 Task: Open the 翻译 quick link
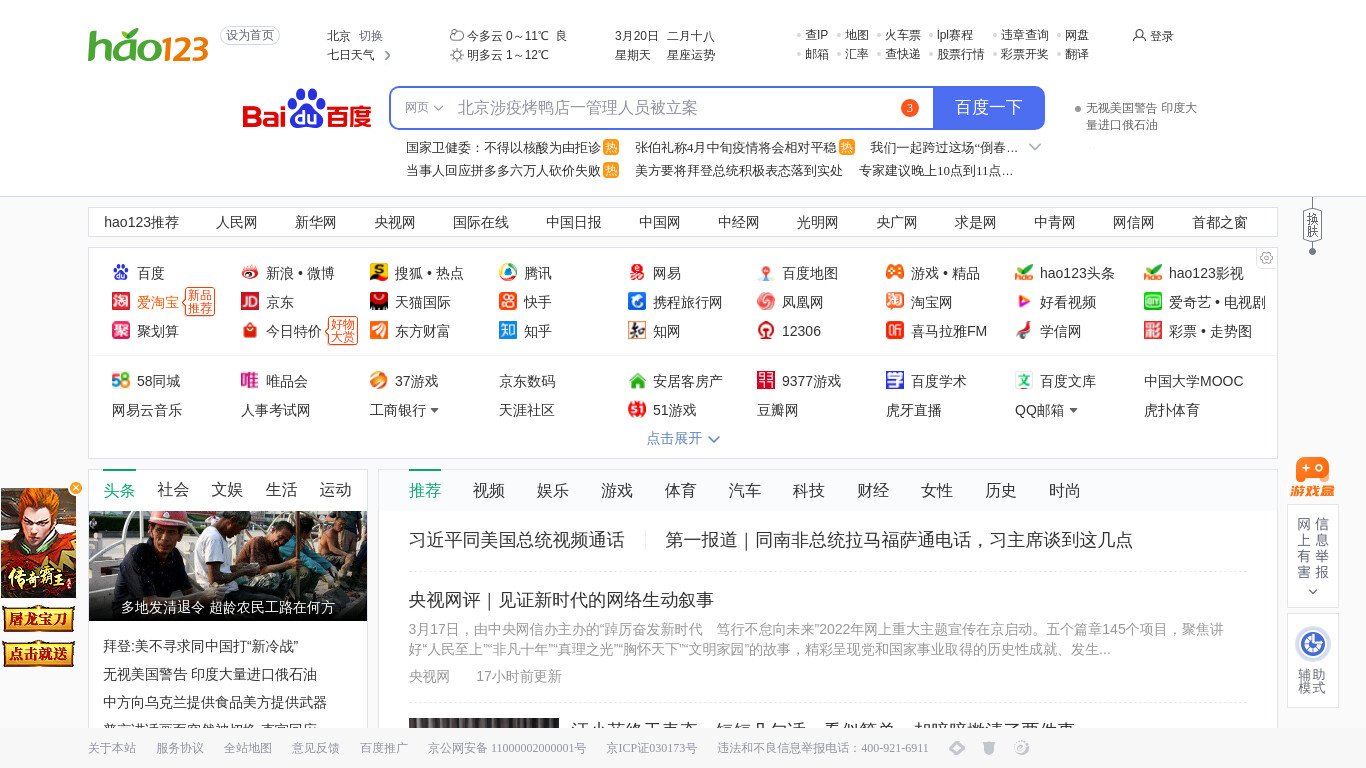coord(1077,54)
